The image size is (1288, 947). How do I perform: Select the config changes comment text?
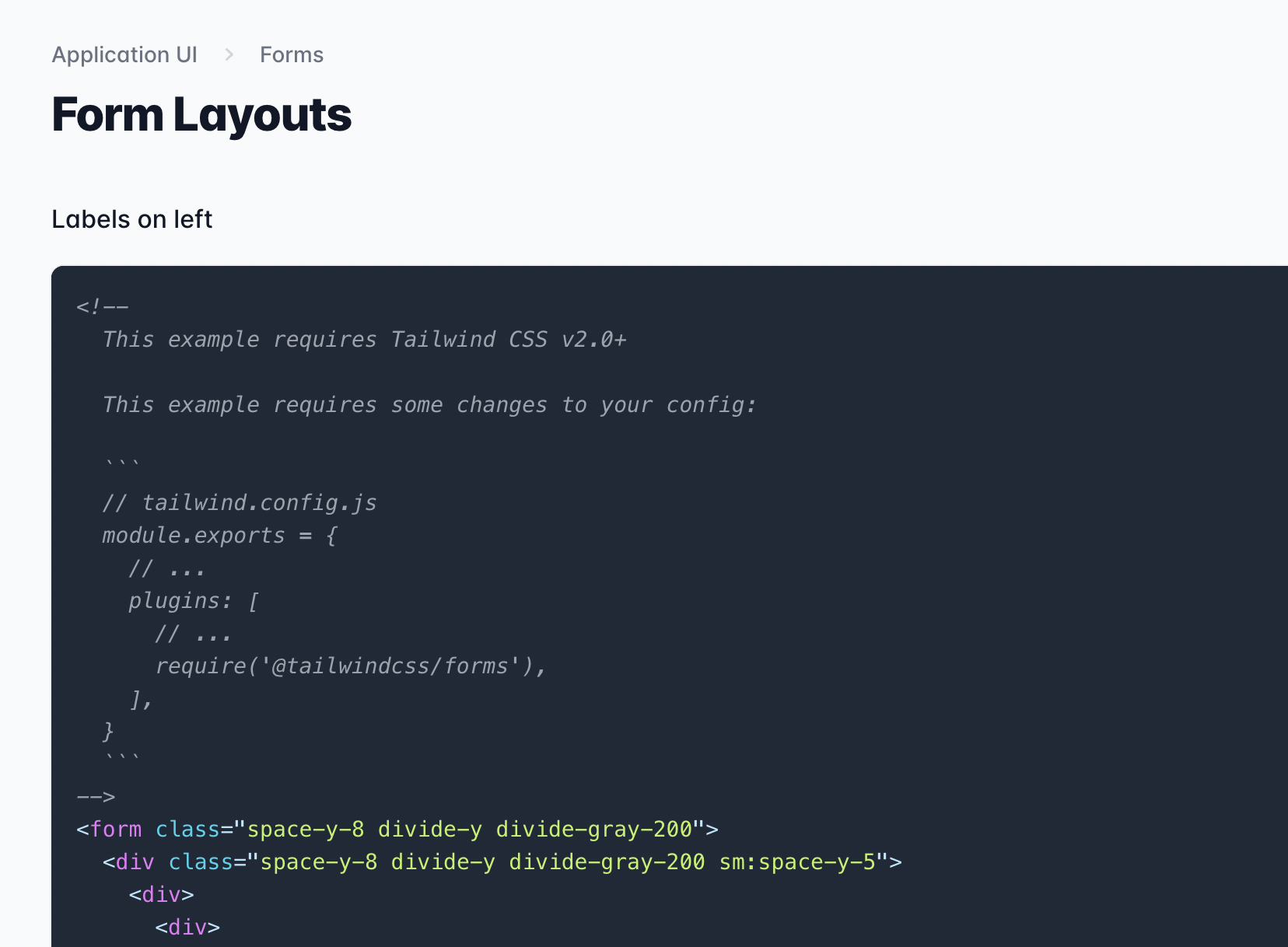(429, 404)
